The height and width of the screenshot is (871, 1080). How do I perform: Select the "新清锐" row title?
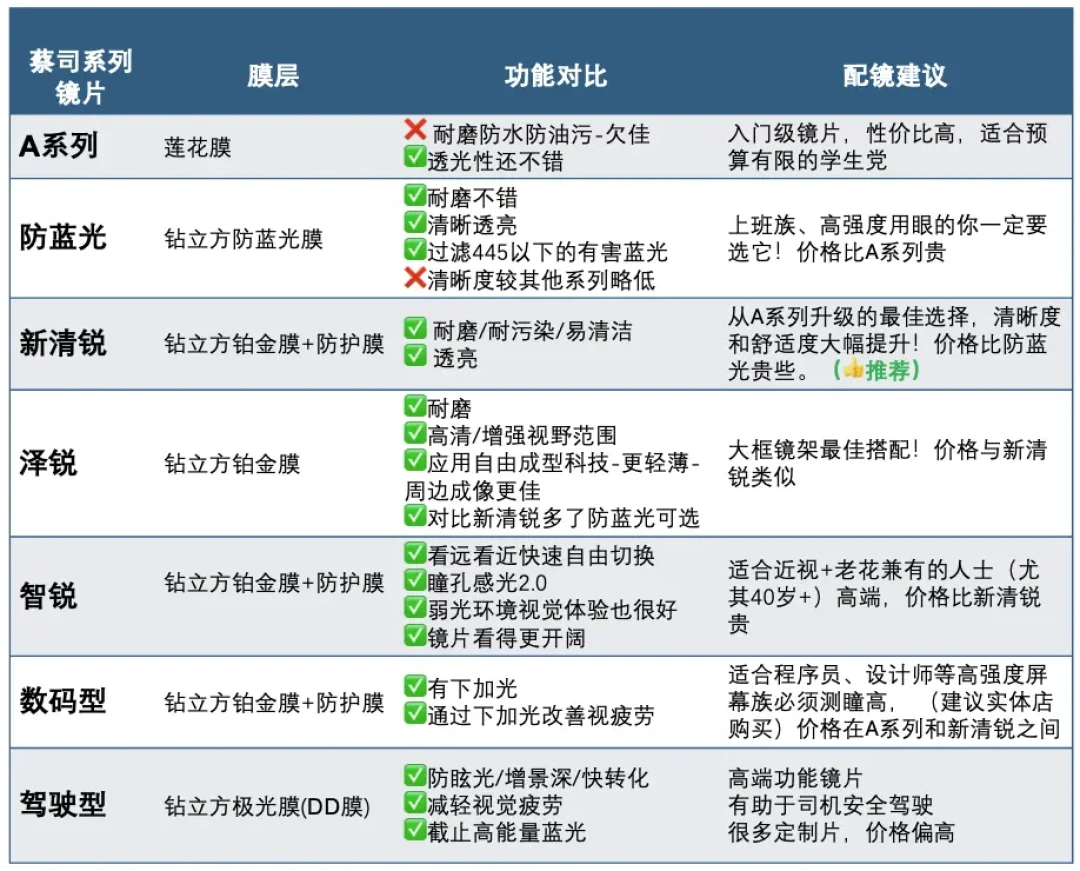pos(63,343)
